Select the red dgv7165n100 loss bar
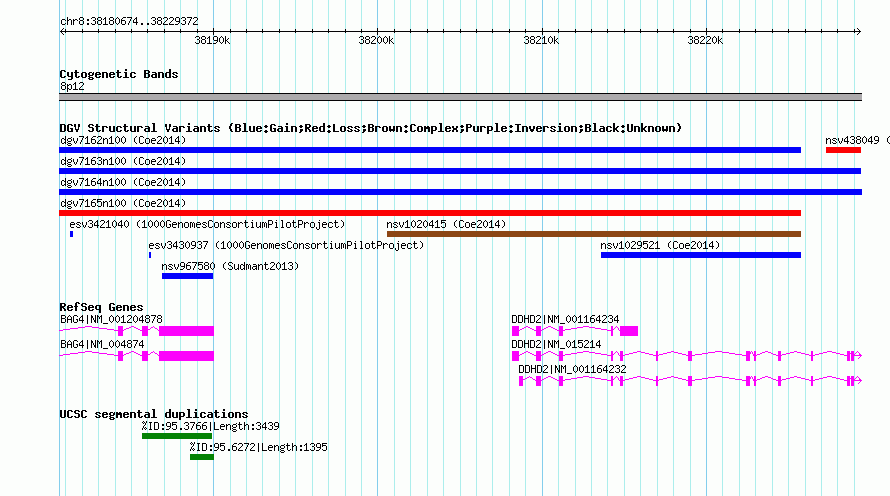 (430, 213)
